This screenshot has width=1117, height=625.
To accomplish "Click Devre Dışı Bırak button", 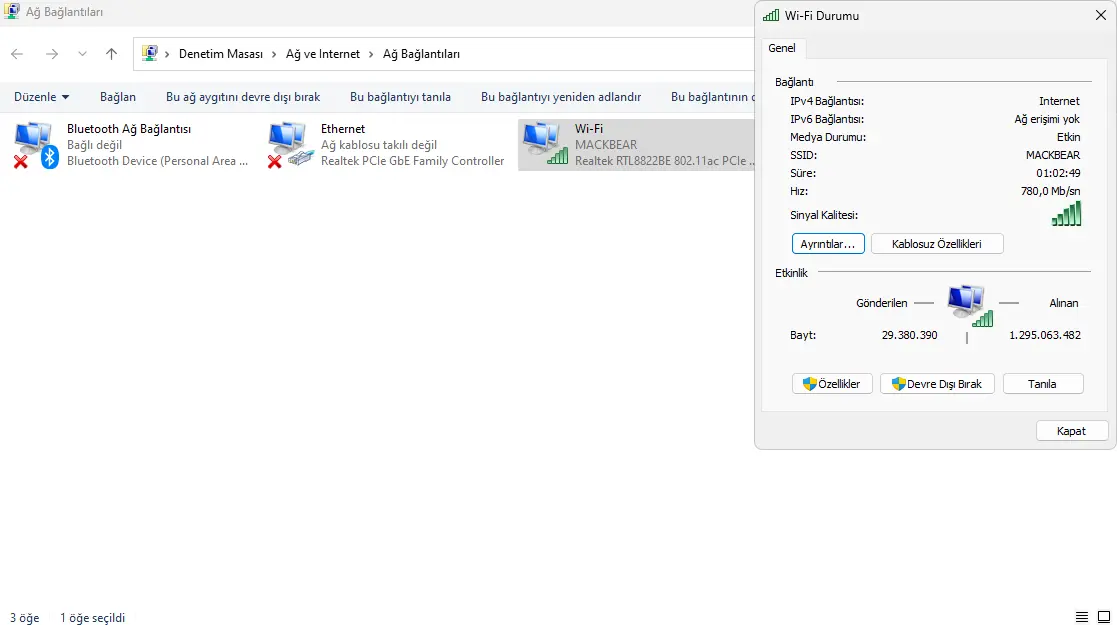I will [937, 384].
